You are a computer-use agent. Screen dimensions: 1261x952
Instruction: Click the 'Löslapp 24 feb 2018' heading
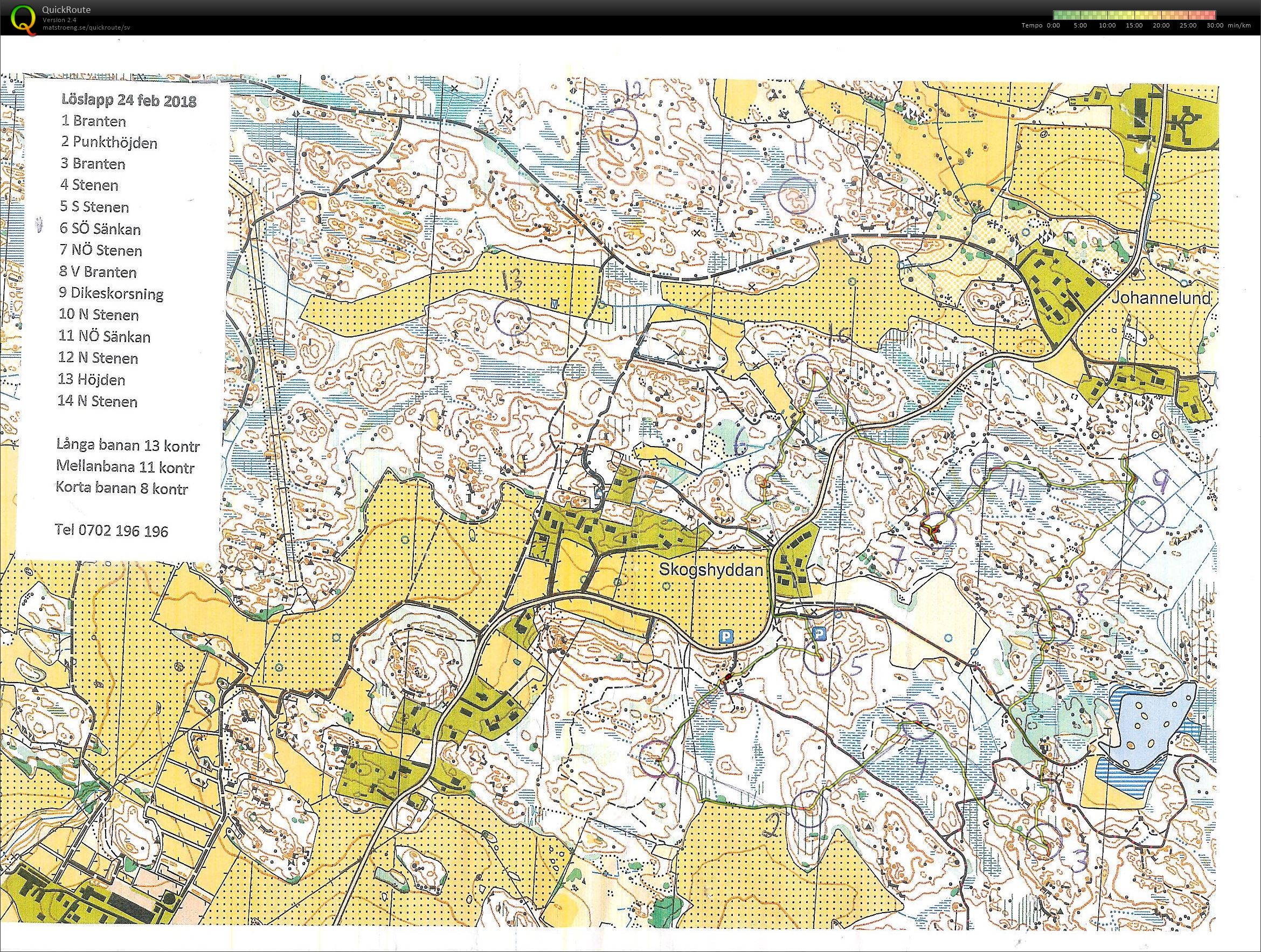[129, 101]
